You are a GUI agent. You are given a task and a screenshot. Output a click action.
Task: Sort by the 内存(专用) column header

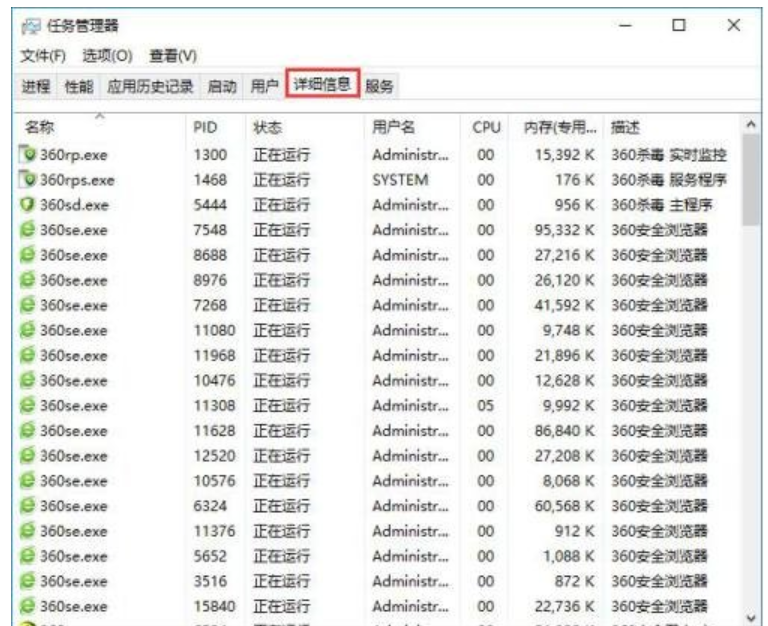coord(559,128)
